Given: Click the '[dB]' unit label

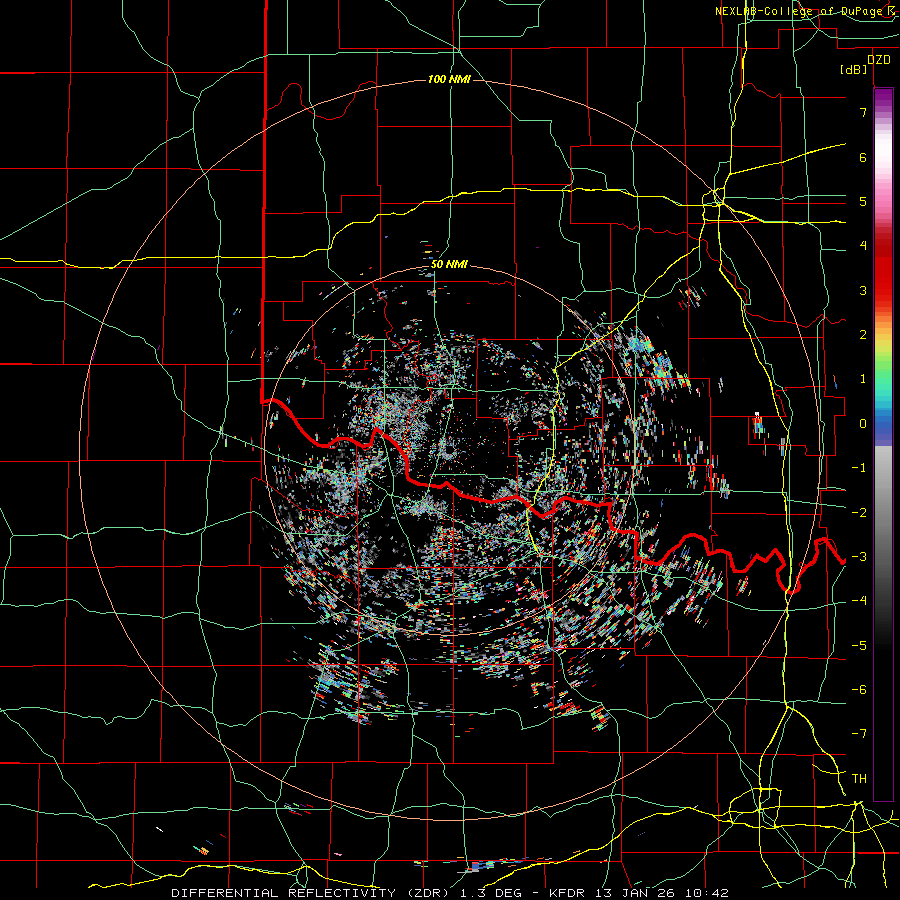Looking at the screenshot, I should [854, 70].
